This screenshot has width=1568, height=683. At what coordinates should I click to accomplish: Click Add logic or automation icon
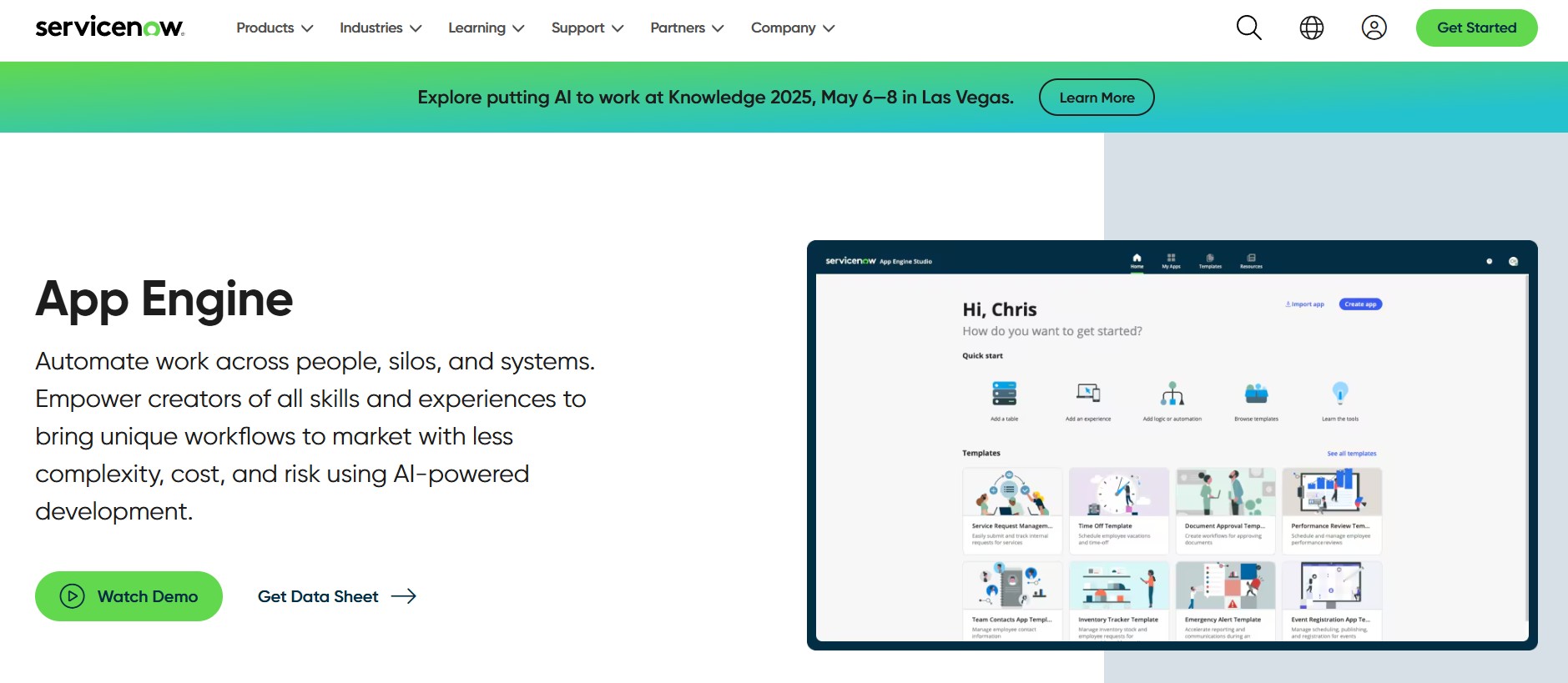pyautogui.click(x=1172, y=393)
